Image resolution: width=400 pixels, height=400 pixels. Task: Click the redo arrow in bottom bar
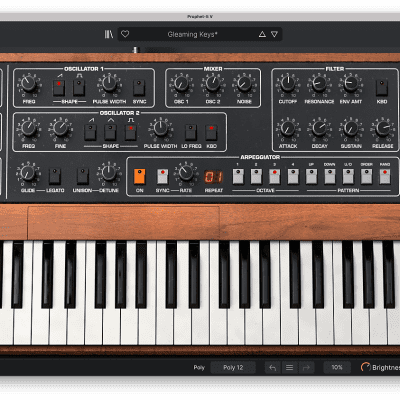pos(306,368)
